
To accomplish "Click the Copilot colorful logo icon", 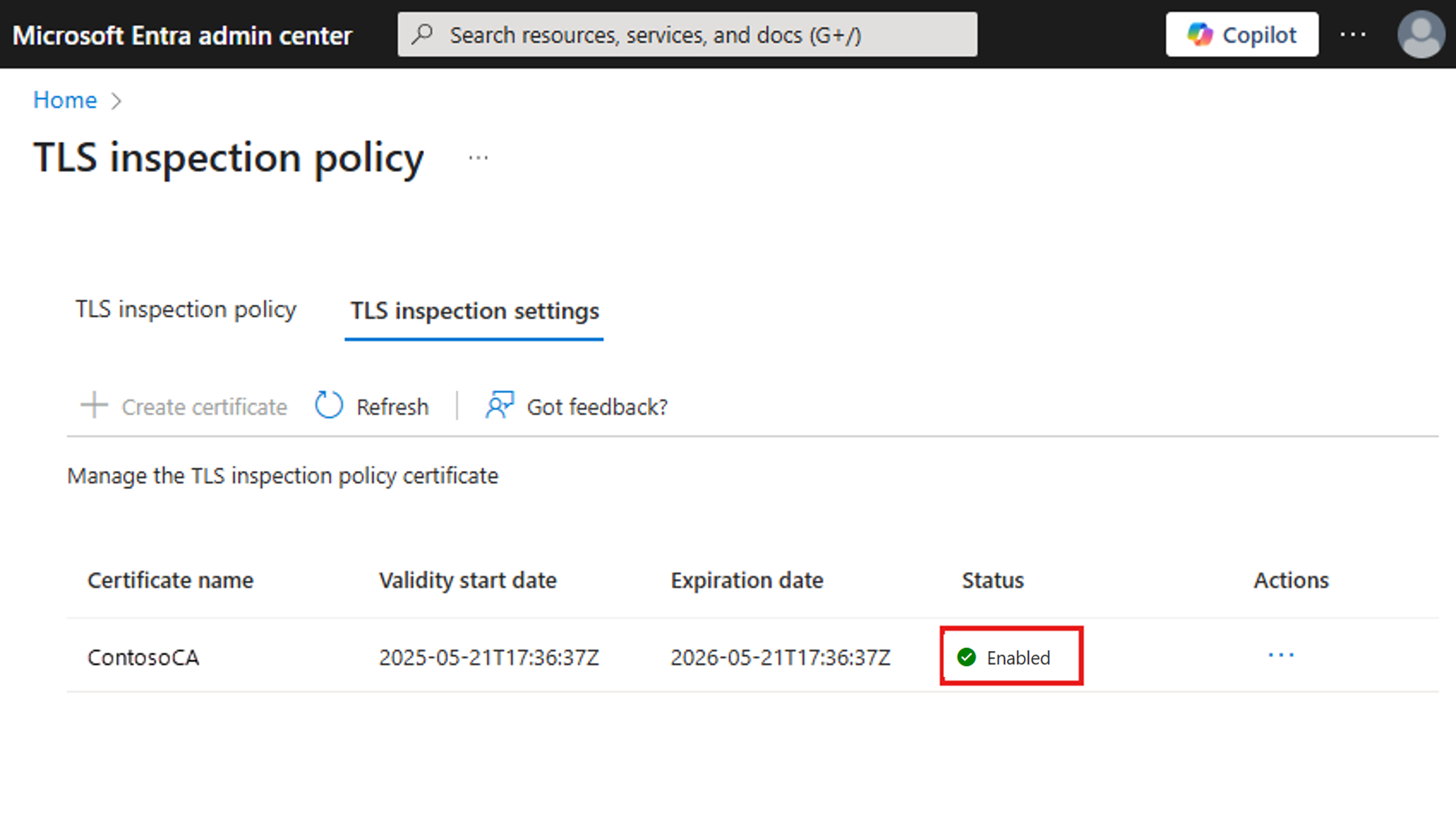I will 1200,35.
